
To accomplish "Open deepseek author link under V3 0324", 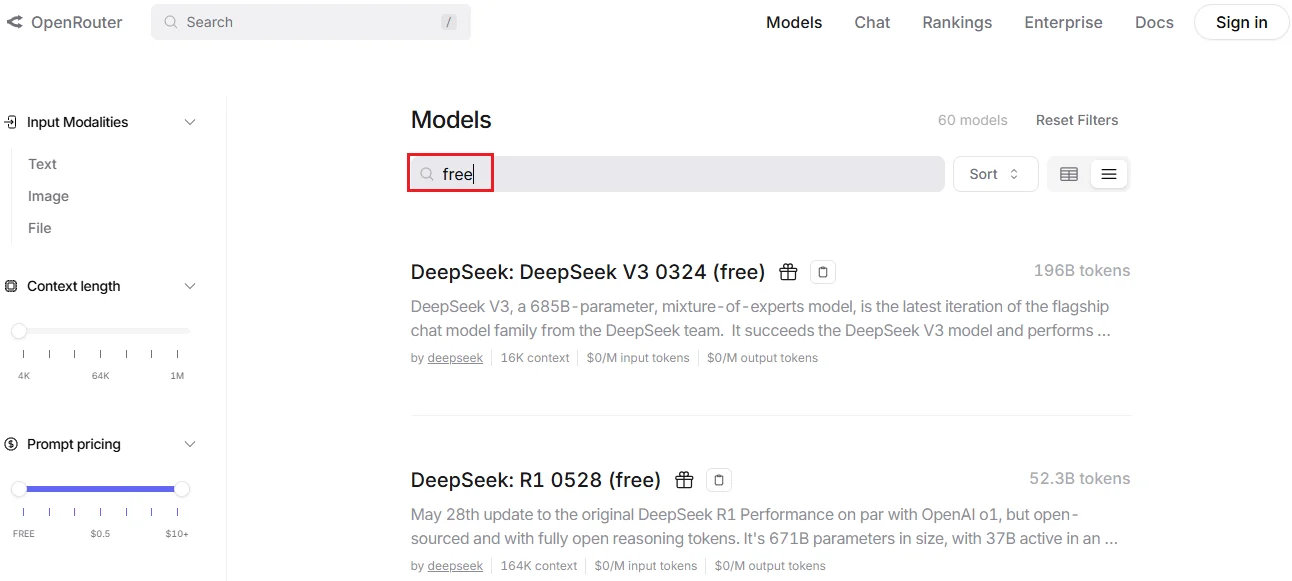I will (x=455, y=358).
